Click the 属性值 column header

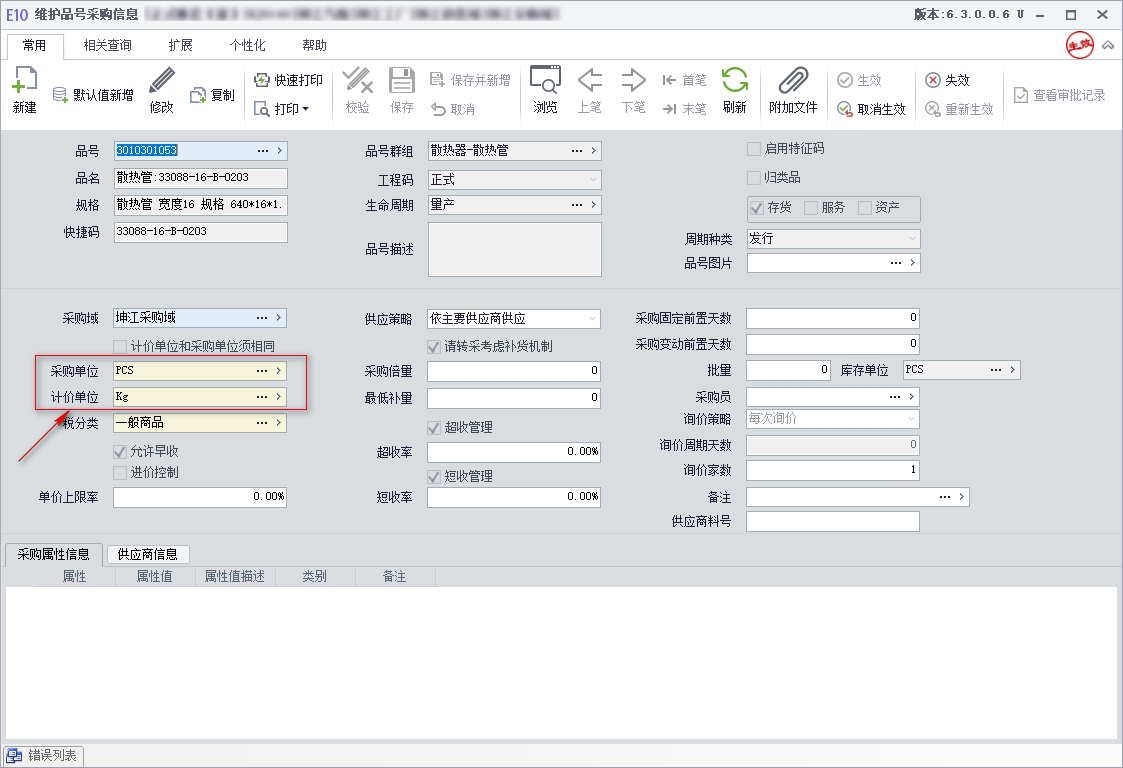click(155, 577)
